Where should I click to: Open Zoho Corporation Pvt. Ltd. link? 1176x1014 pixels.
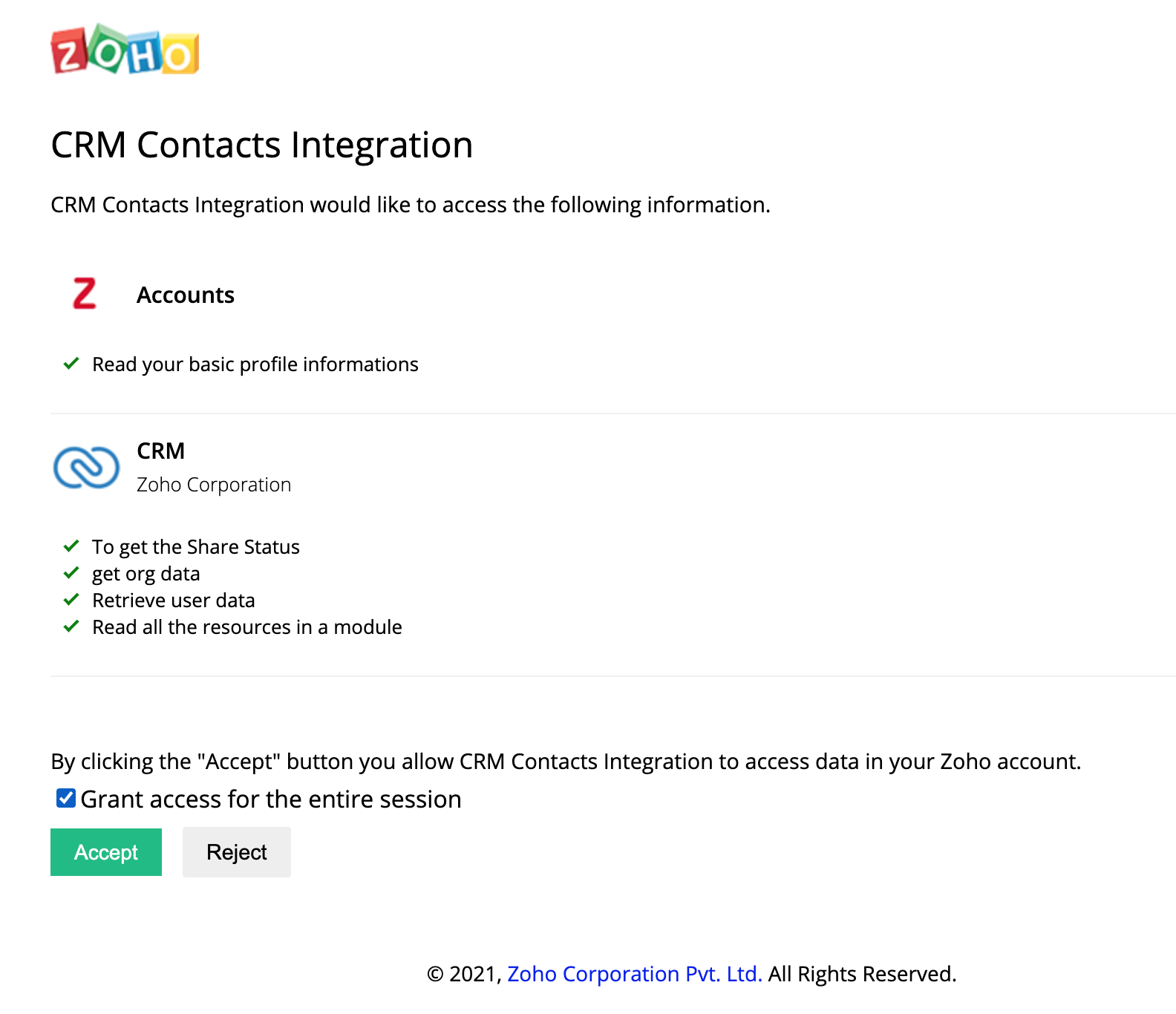tap(635, 974)
